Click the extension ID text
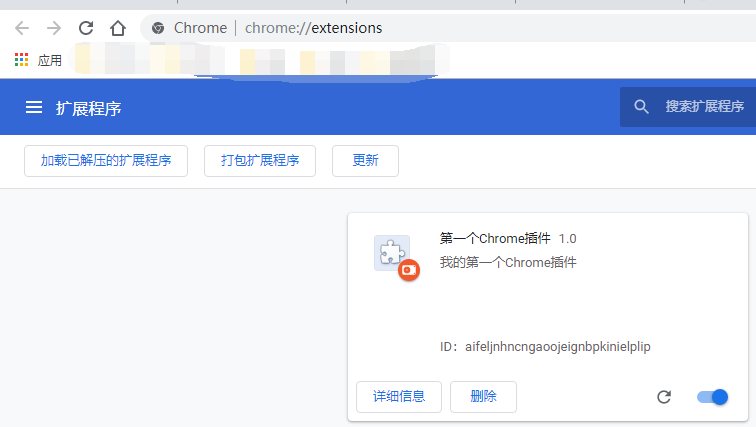756x427 pixels. (545, 347)
